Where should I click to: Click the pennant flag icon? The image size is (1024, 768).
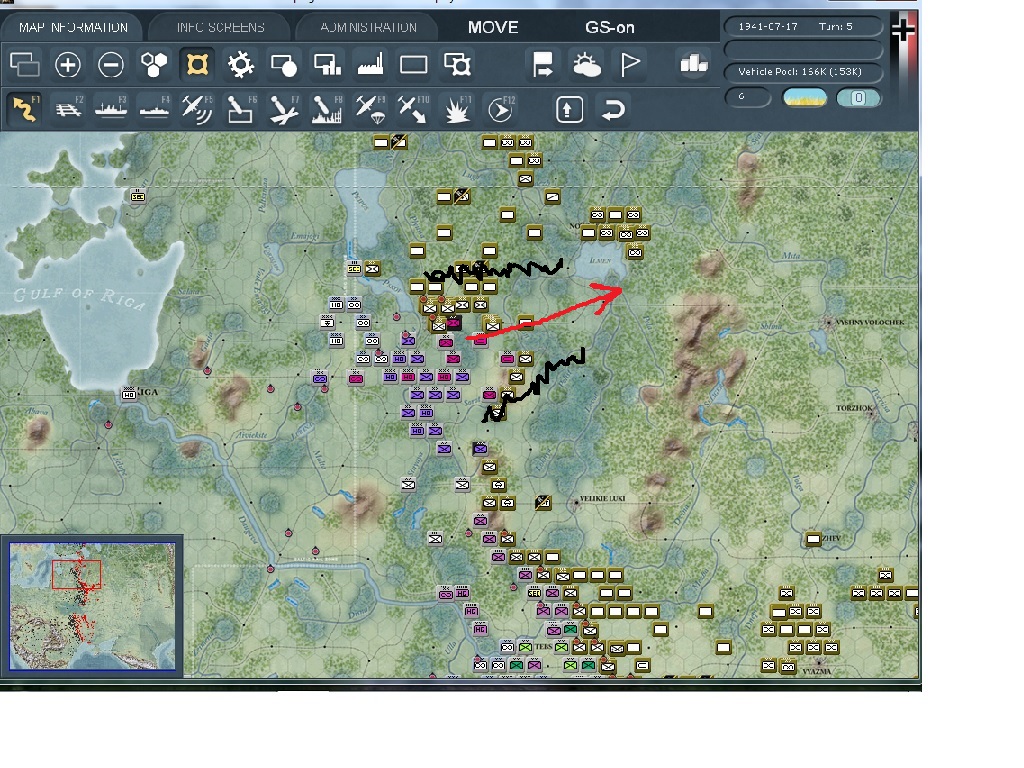click(630, 65)
